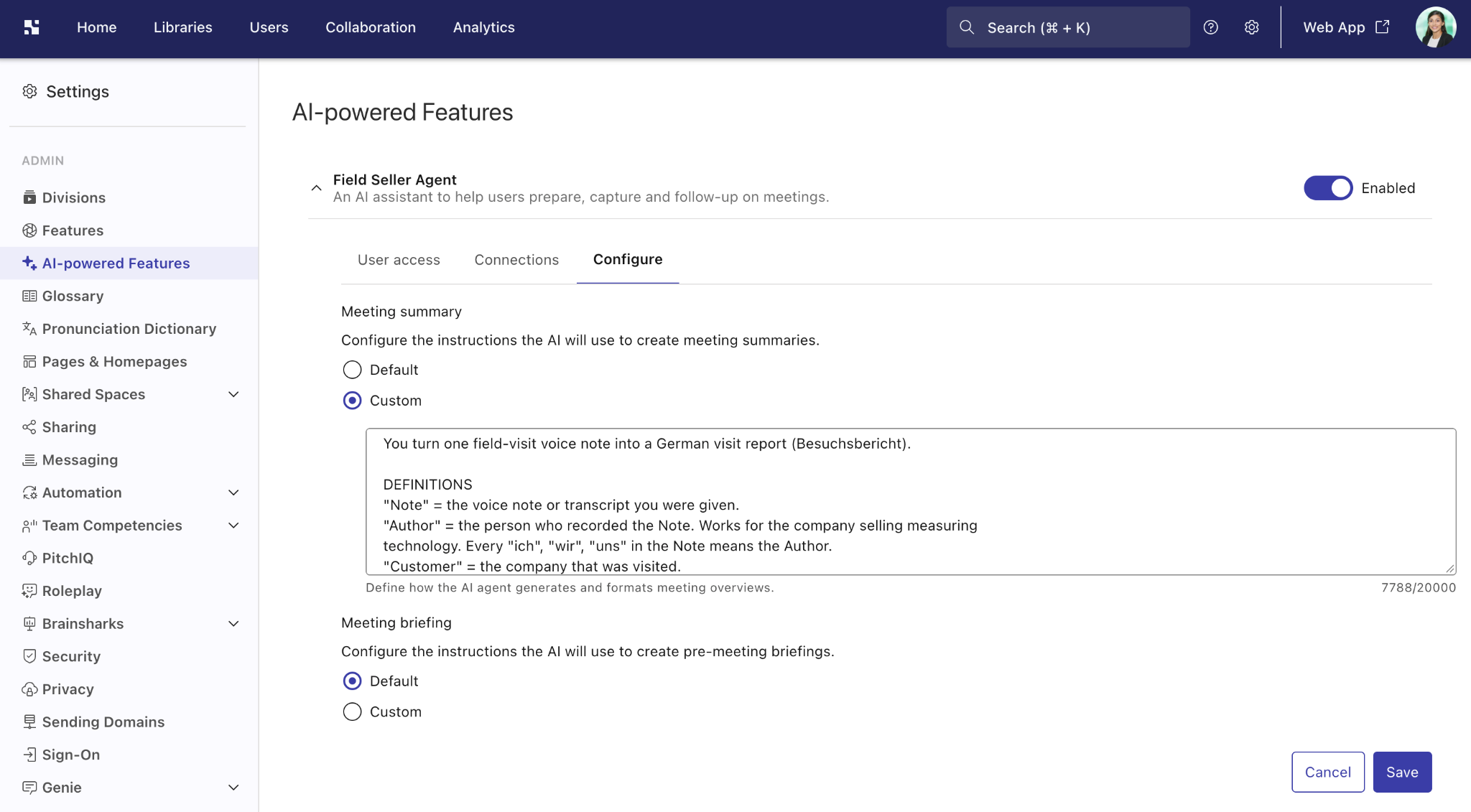Click the Glossary sidebar icon
1471x812 pixels.
pos(29,296)
